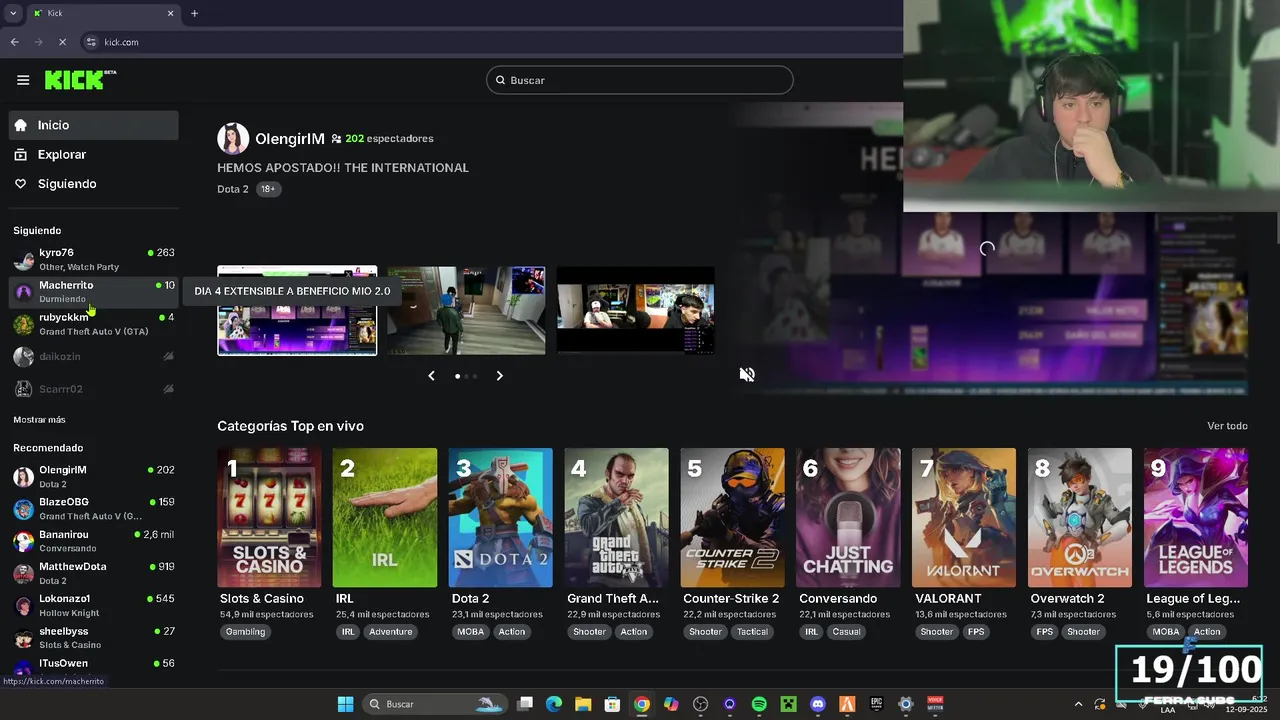Click the Tactical tag under Counter-Strike 2
Screen dimensions: 1280x720
752,632
